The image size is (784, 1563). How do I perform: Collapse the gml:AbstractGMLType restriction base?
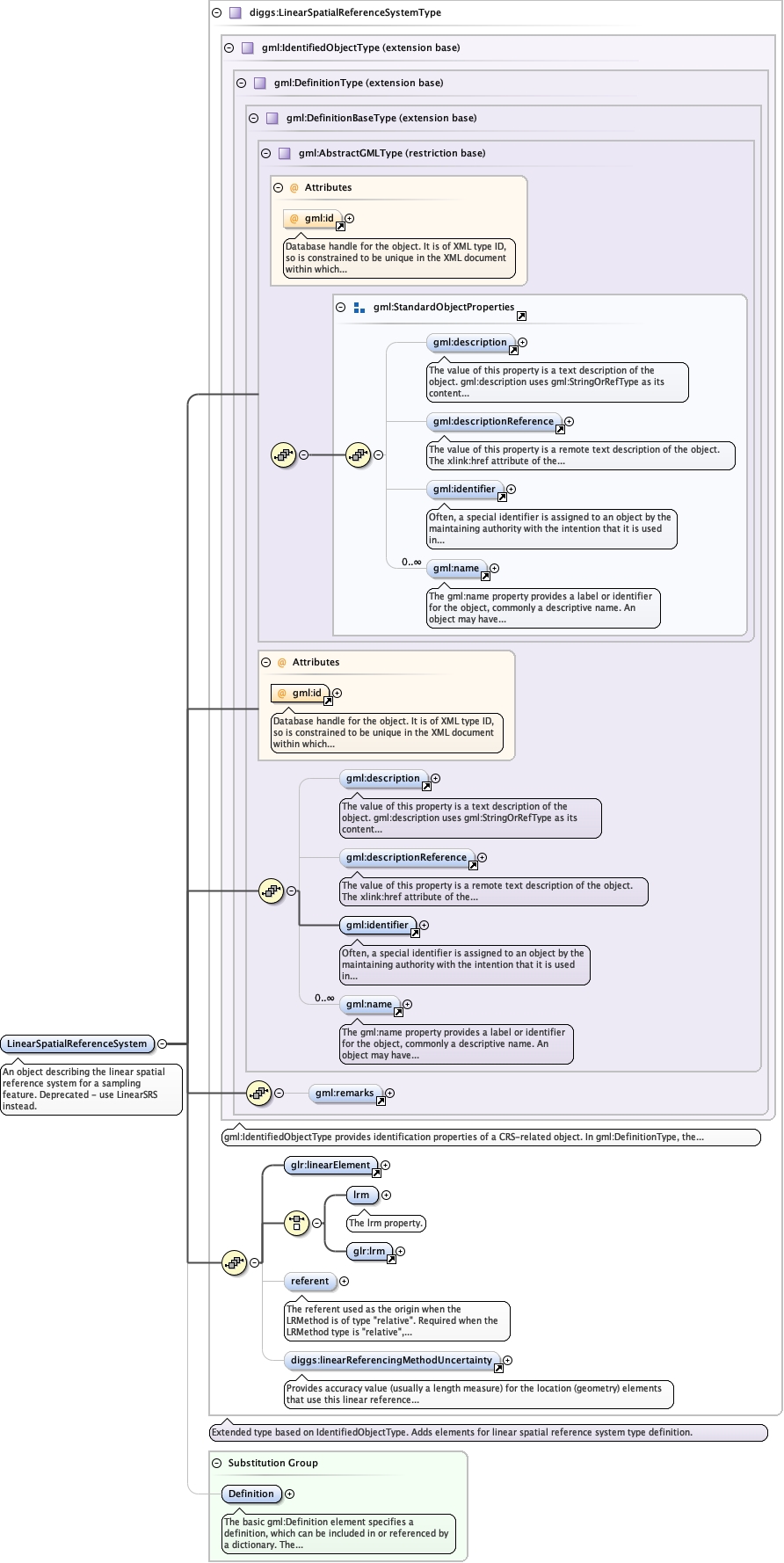[265, 153]
